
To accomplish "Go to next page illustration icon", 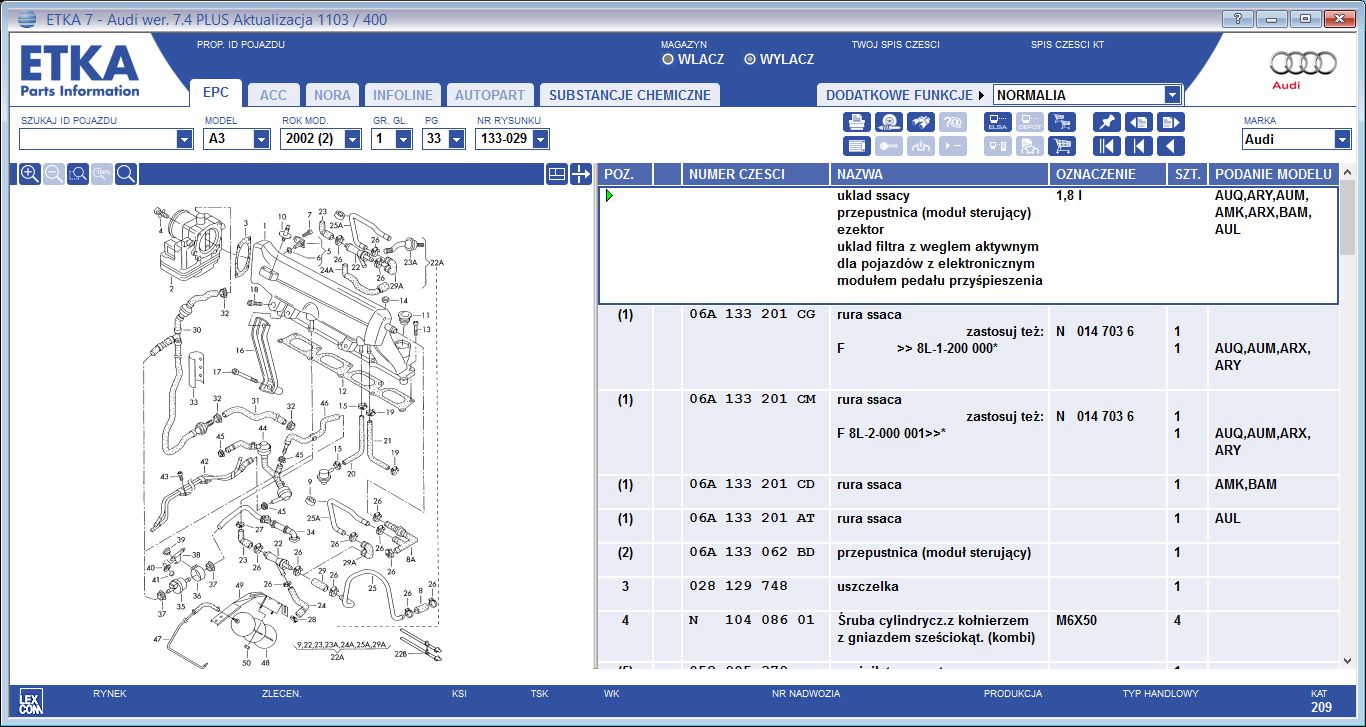I will (1171, 122).
